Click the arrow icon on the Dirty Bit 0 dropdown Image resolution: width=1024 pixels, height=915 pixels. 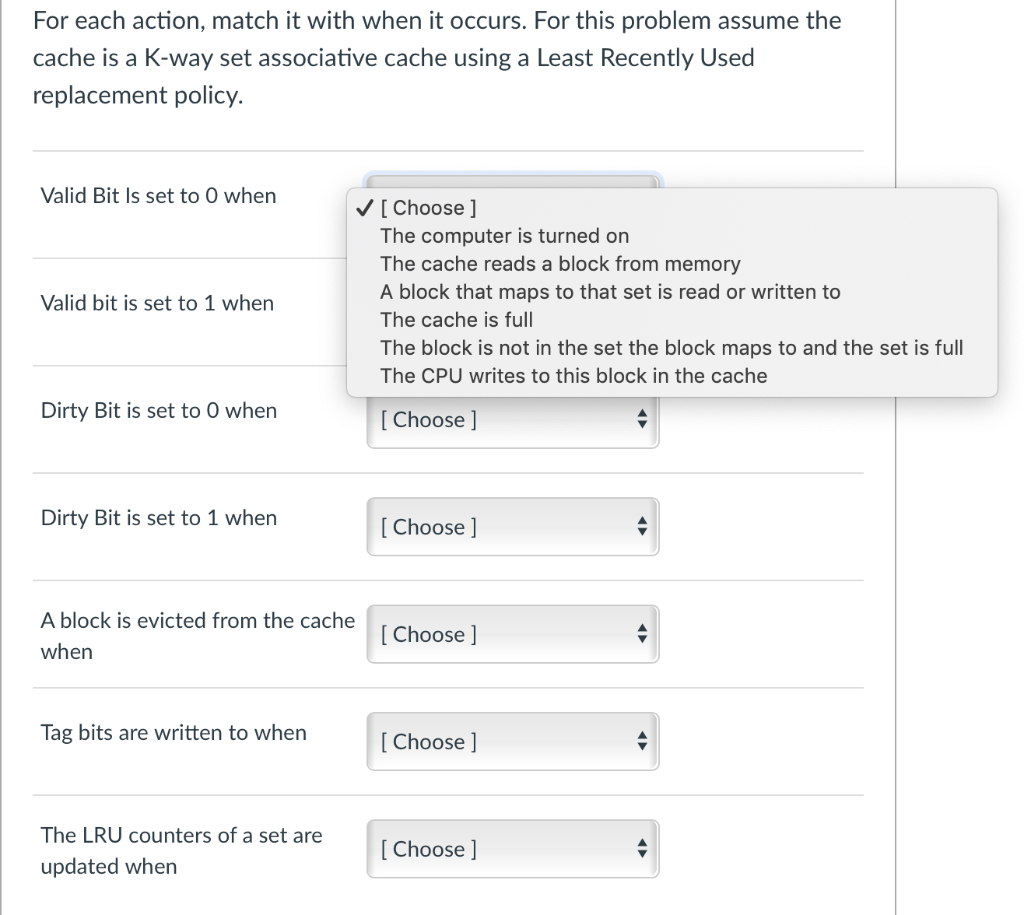coord(643,420)
